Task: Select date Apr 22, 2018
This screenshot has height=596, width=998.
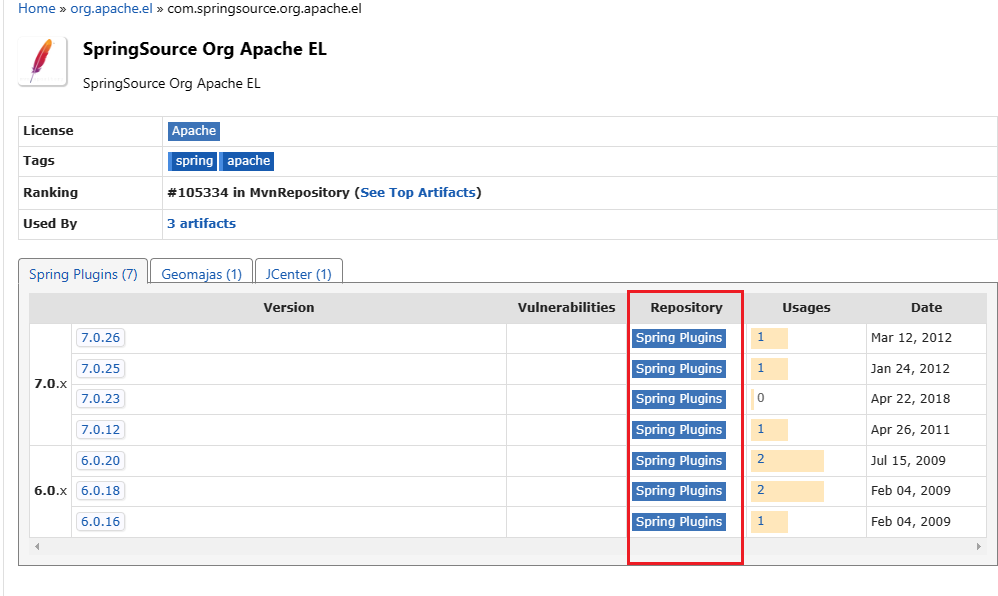Action: (910, 399)
